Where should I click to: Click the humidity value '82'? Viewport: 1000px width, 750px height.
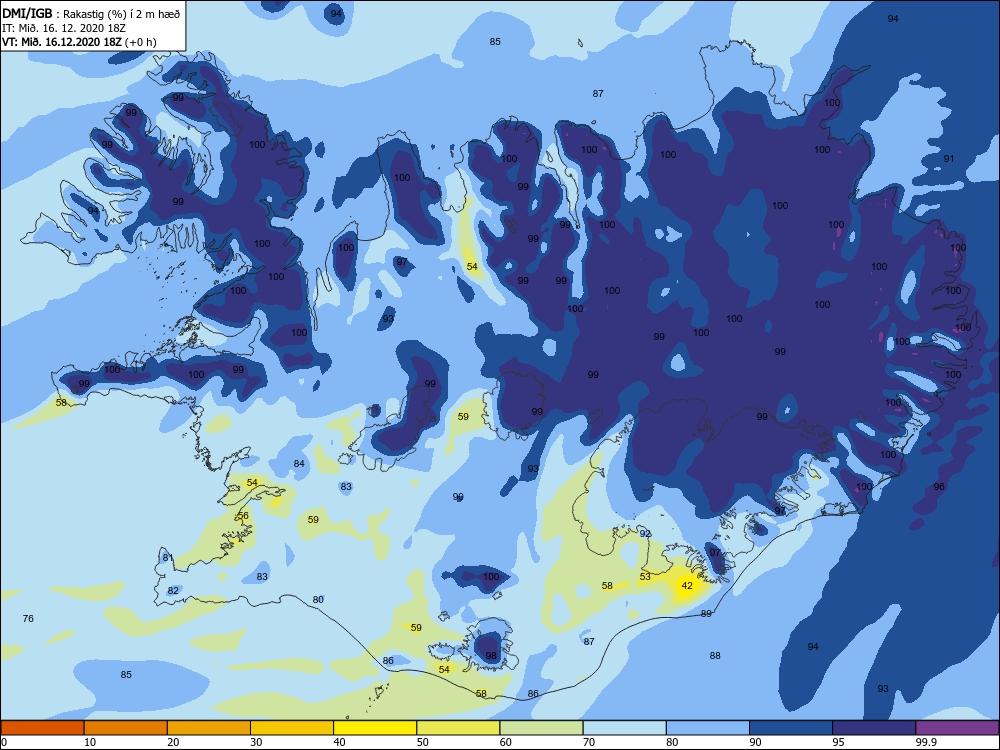pos(173,591)
